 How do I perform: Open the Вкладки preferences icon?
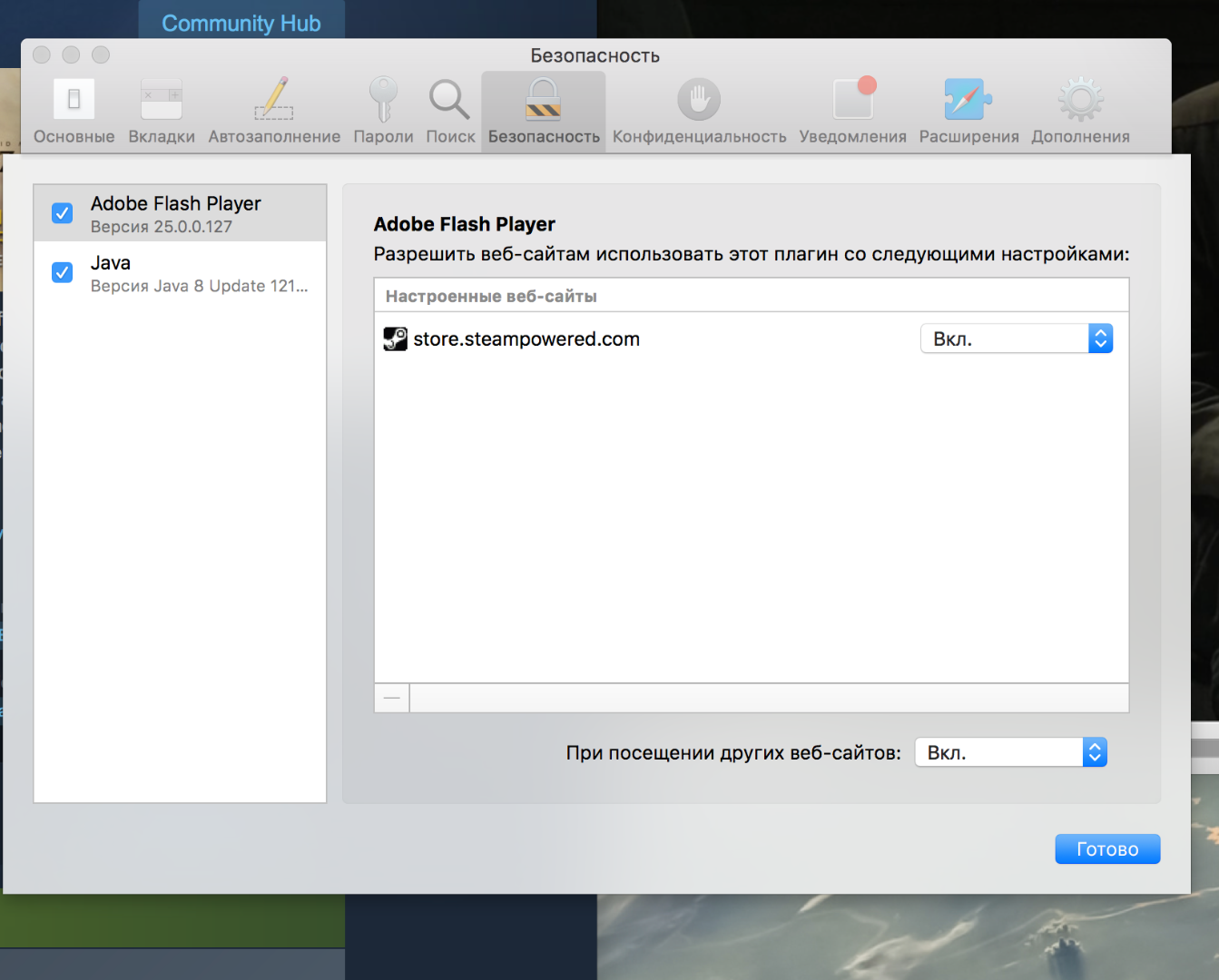click(162, 99)
